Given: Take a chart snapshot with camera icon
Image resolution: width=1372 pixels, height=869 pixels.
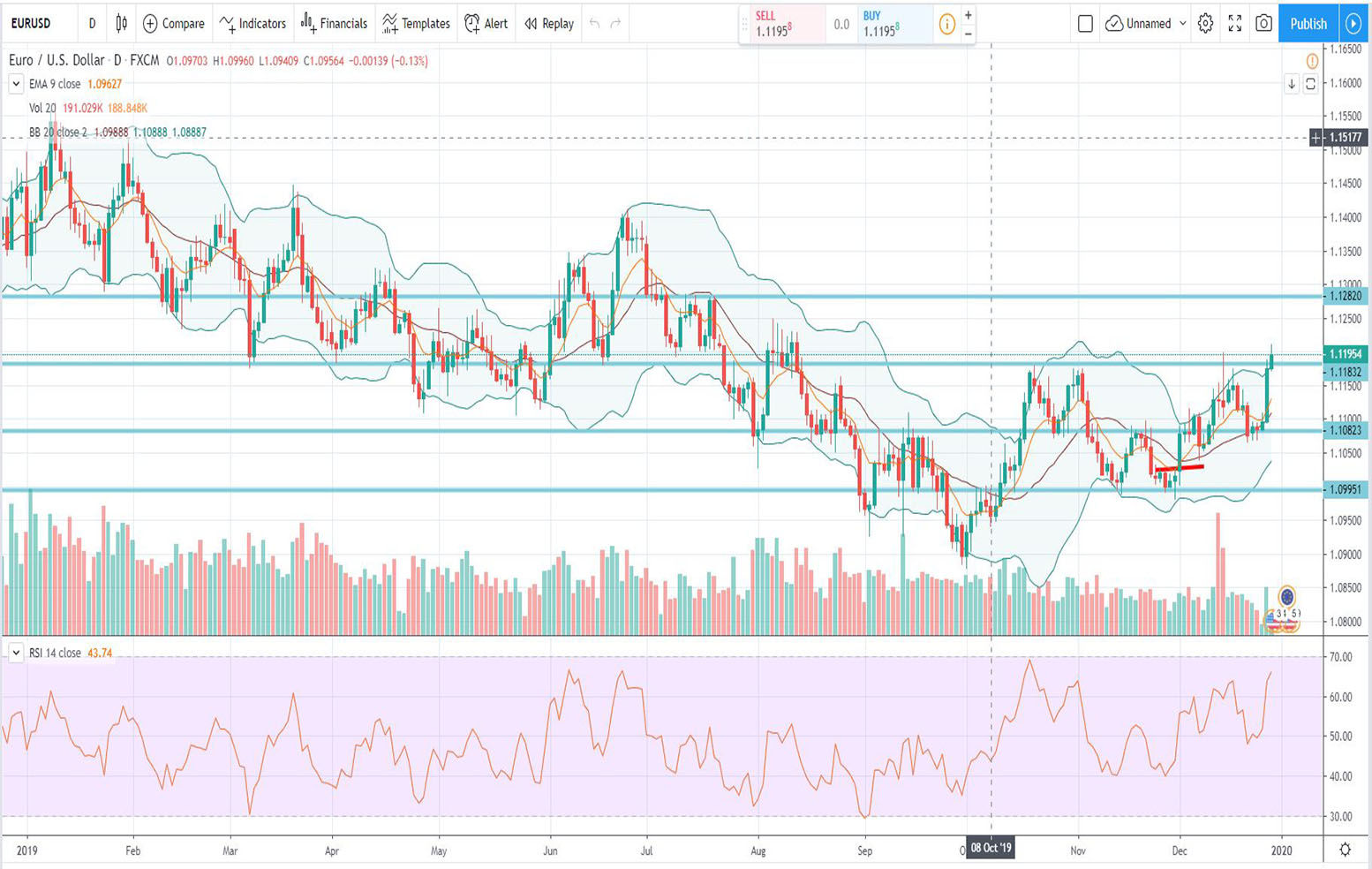Looking at the screenshot, I should point(1263,24).
